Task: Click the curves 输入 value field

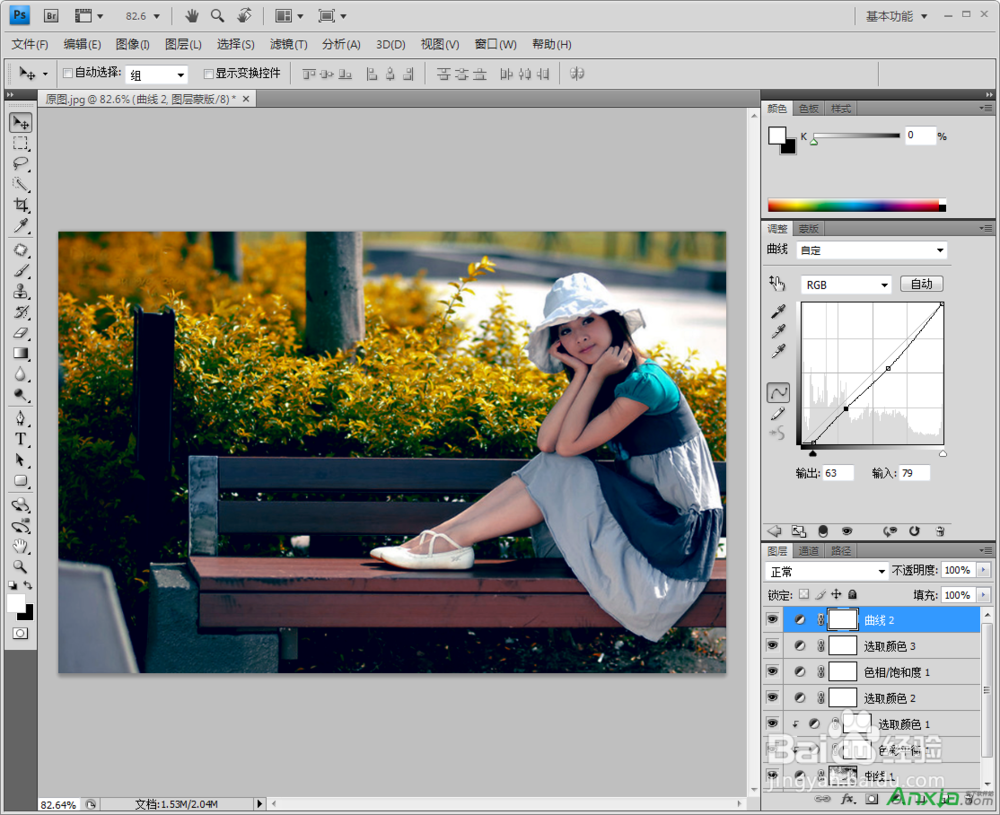Action: (x=915, y=473)
